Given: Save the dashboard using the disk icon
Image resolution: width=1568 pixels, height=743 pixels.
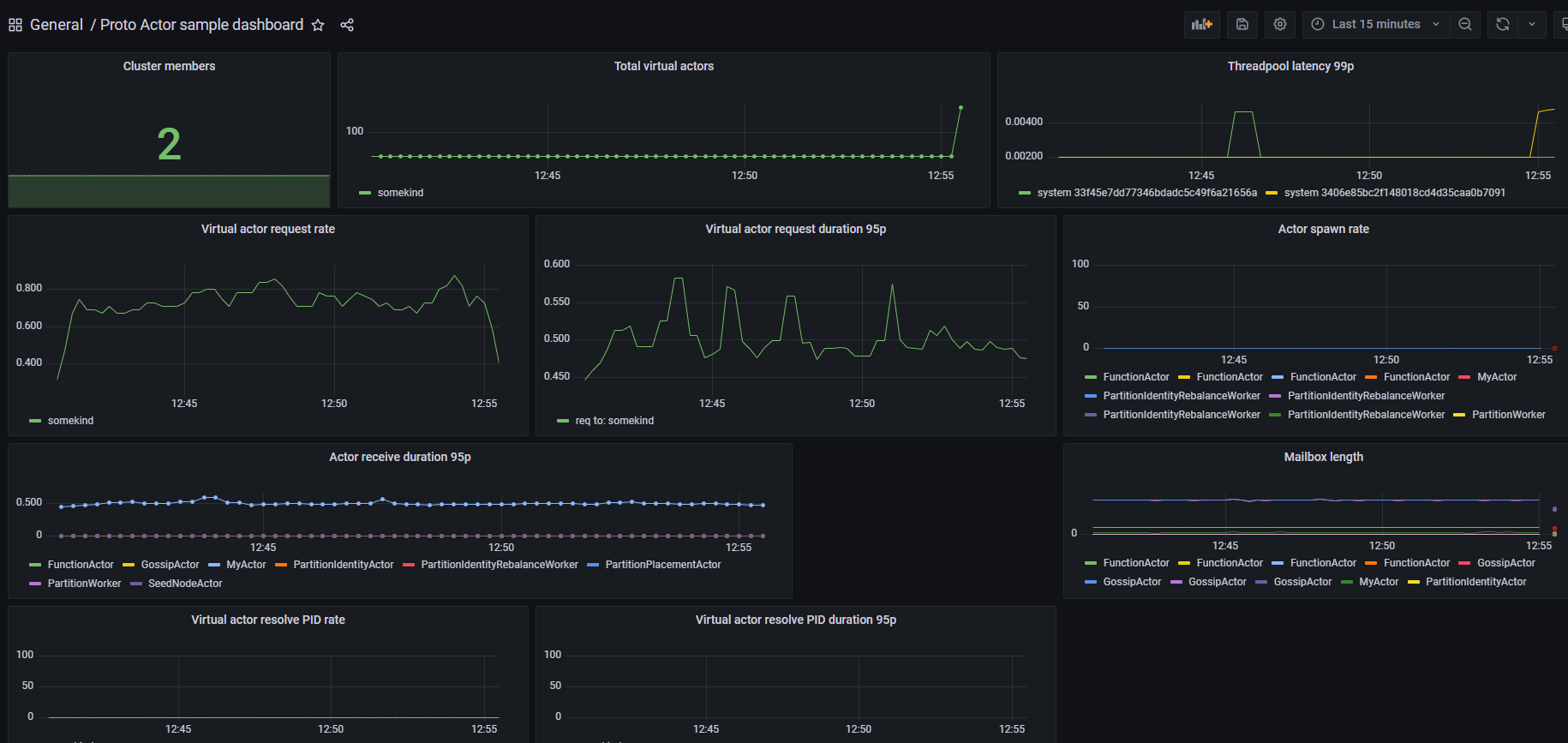Looking at the screenshot, I should 1242,25.
